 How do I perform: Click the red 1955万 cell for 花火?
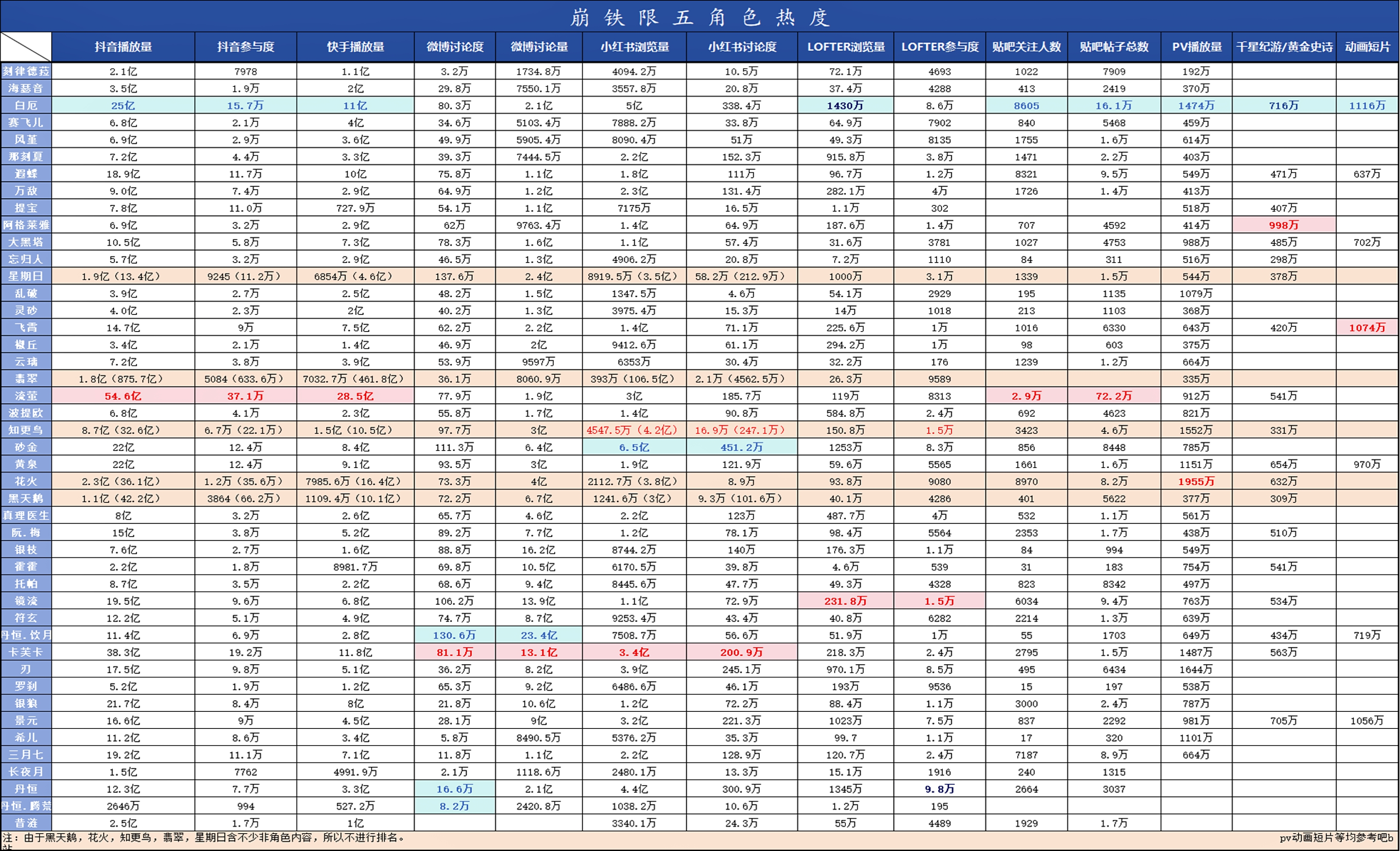pos(1197,481)
